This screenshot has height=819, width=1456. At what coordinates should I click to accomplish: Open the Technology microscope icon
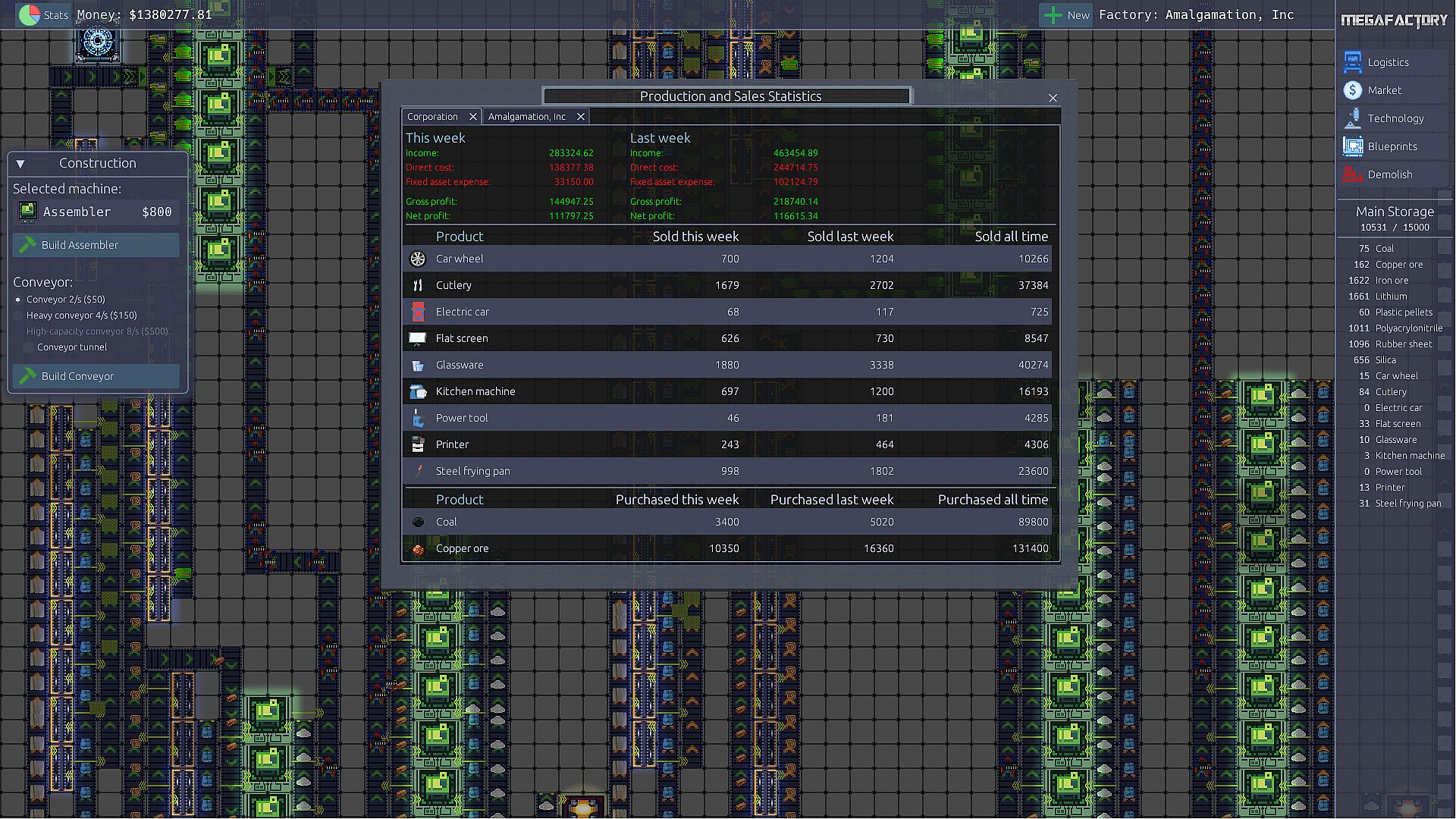(x=1352, y=118)
